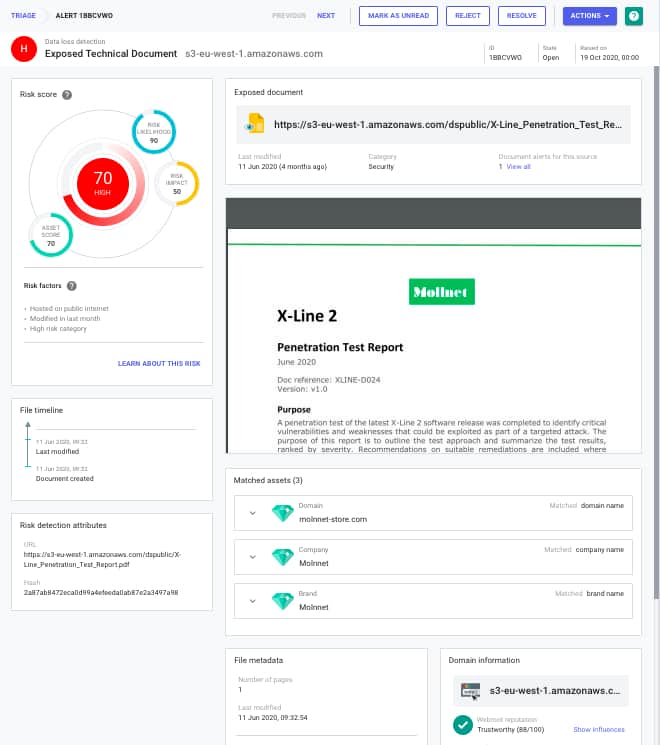Resolve this alert
The width and height of the screenshot is (660, 745).
(521, 16)
